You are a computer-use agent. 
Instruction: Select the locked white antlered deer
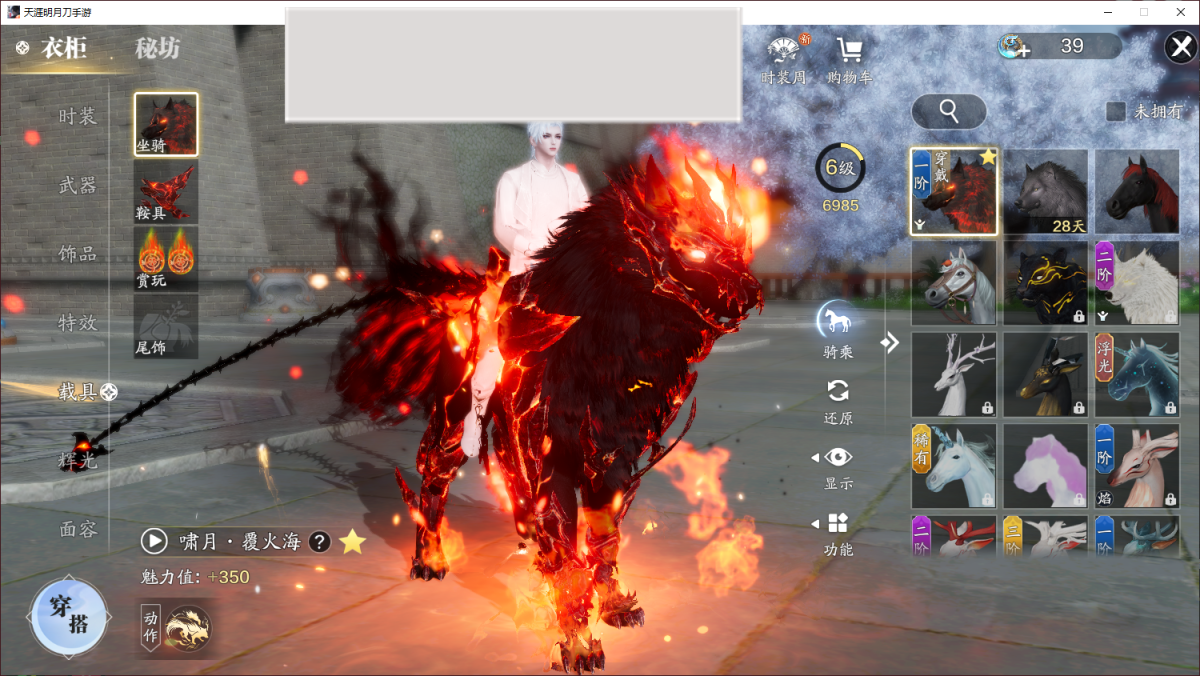[954, 375]
